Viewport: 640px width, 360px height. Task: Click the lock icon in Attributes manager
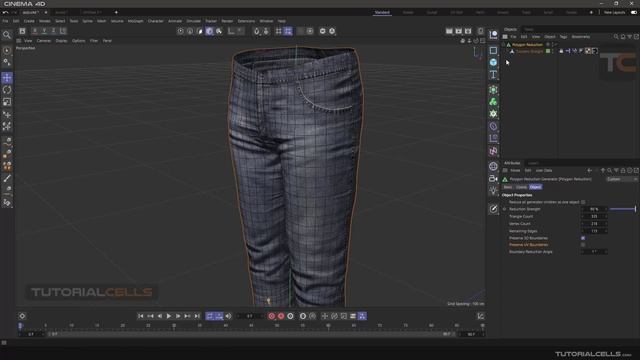tap(623, 170)
